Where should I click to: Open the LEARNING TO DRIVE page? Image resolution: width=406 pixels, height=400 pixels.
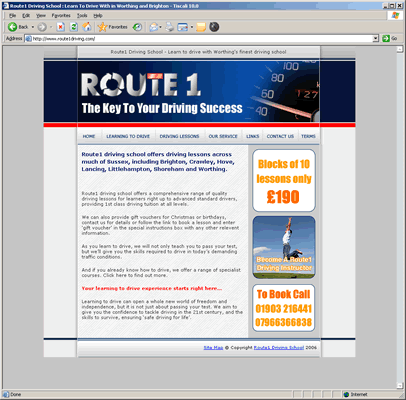point(128,136)
